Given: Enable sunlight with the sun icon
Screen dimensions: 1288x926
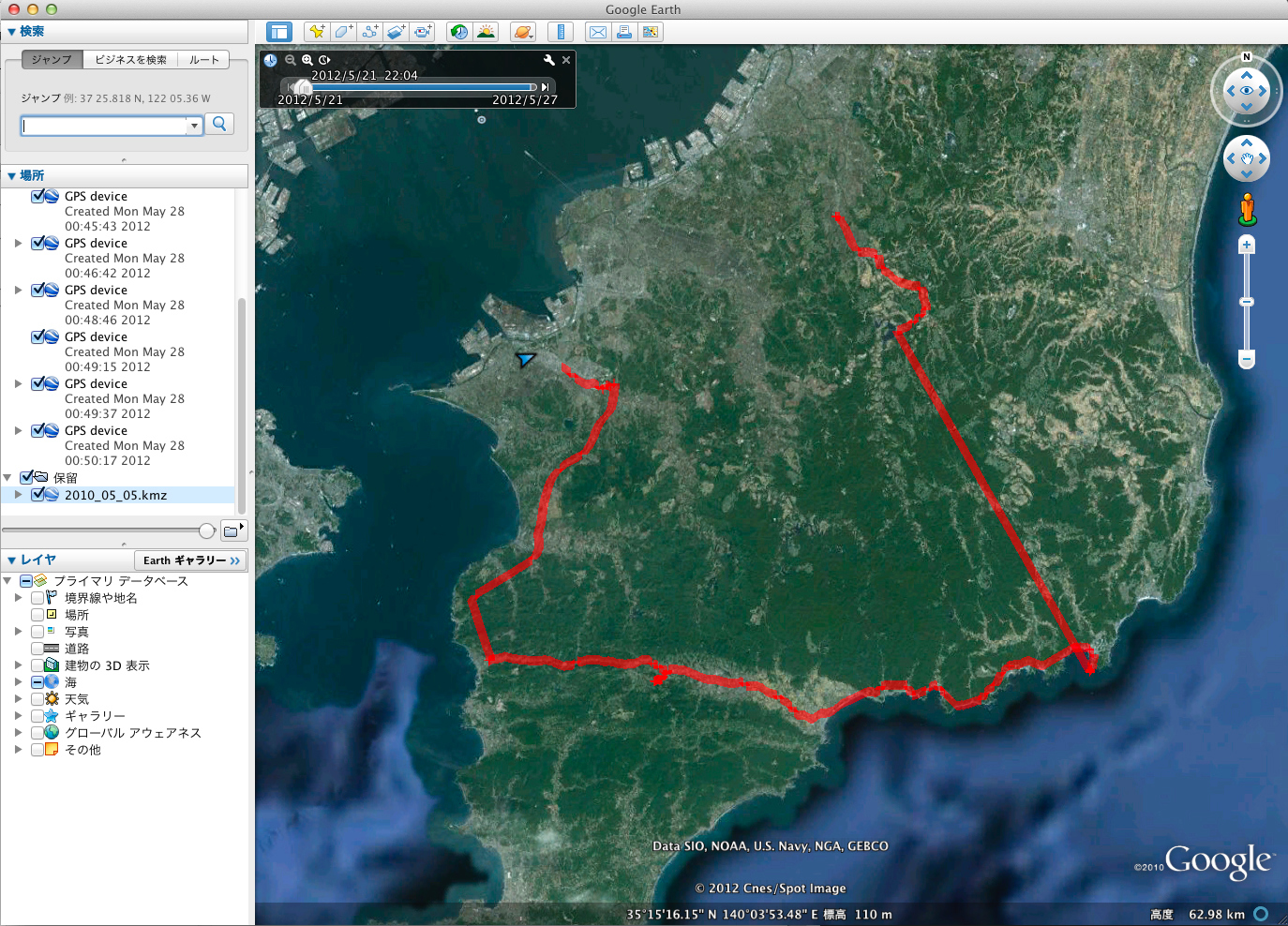Looking at the screenshot, I should 486,31.
